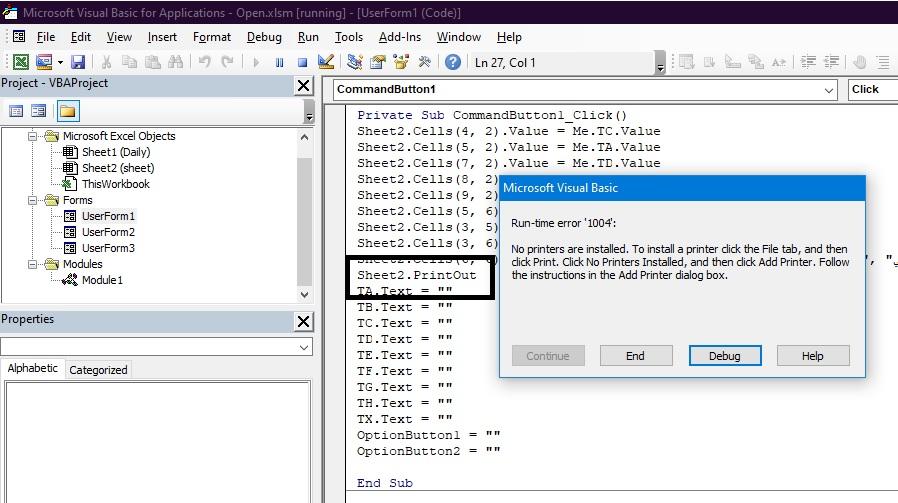
Task: Click the Help button in error dialog
Action: tap(813, 356)
